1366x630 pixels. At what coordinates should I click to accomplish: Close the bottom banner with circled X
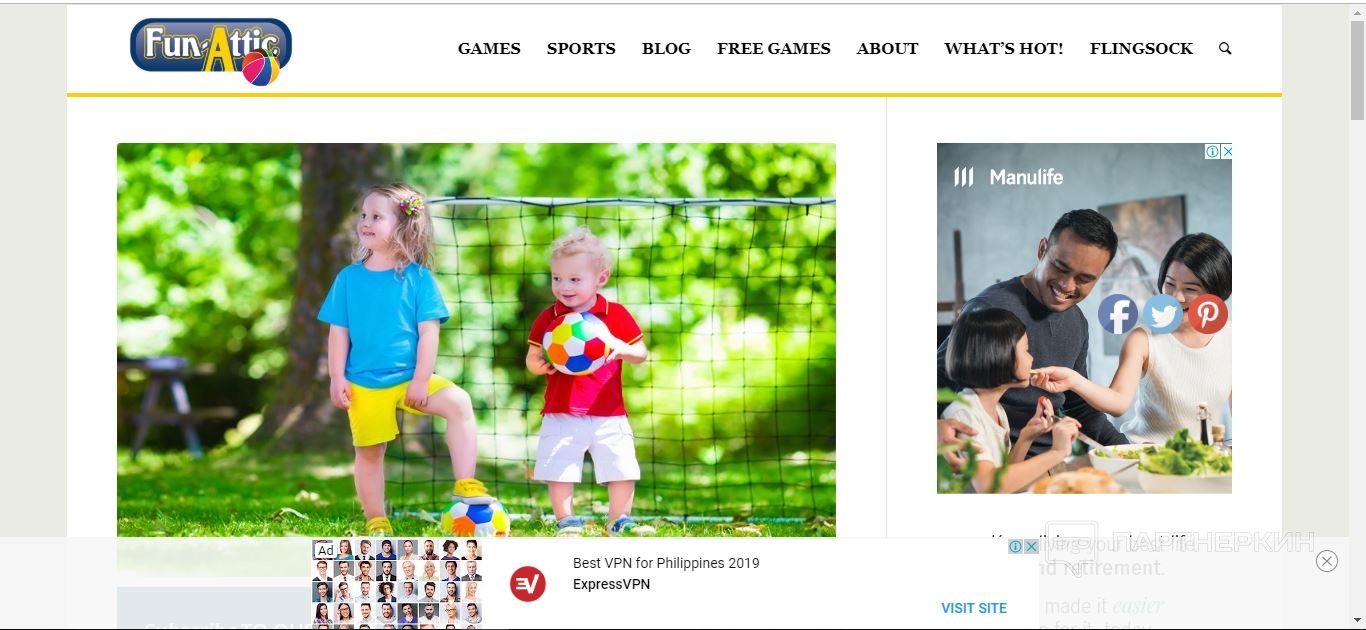click(1327, 561)
